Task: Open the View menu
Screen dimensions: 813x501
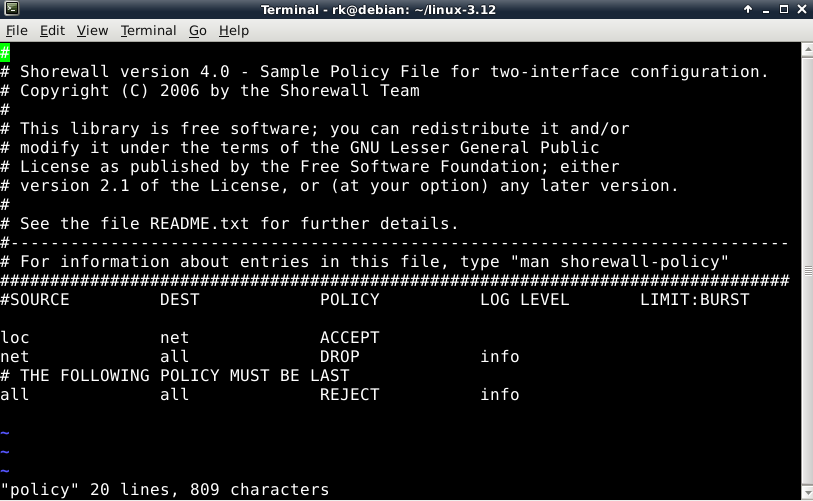Action: click(92, 31)
